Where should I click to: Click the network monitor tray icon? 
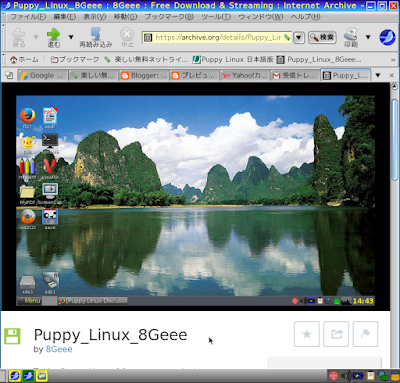[x=382, y=376]
